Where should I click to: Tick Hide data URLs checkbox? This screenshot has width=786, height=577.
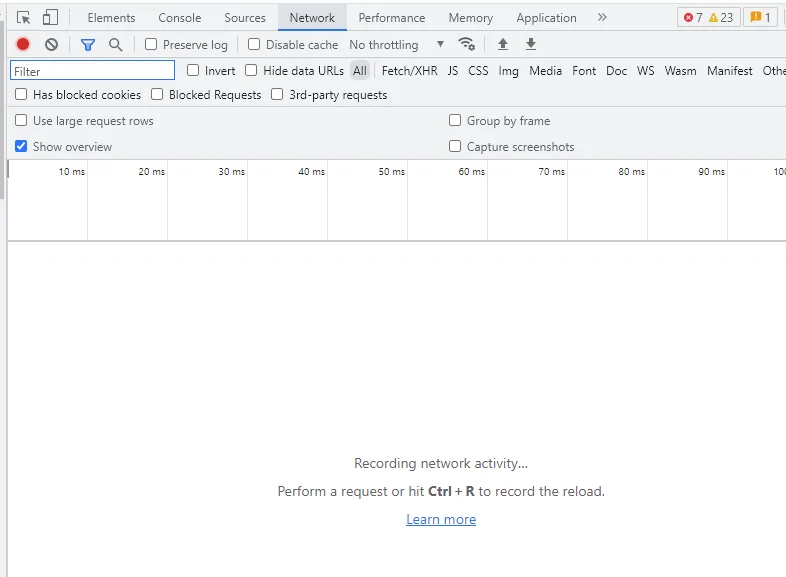(x=251, y=70)
